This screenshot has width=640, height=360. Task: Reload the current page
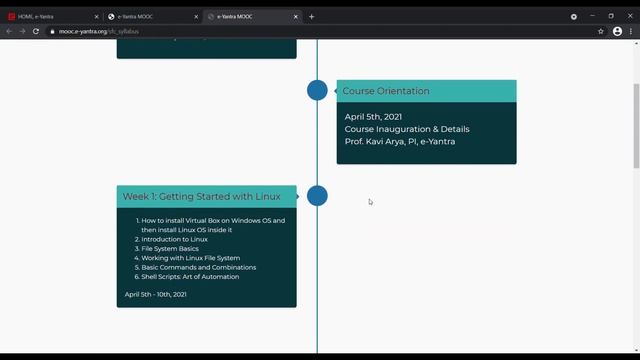point(36,31)
